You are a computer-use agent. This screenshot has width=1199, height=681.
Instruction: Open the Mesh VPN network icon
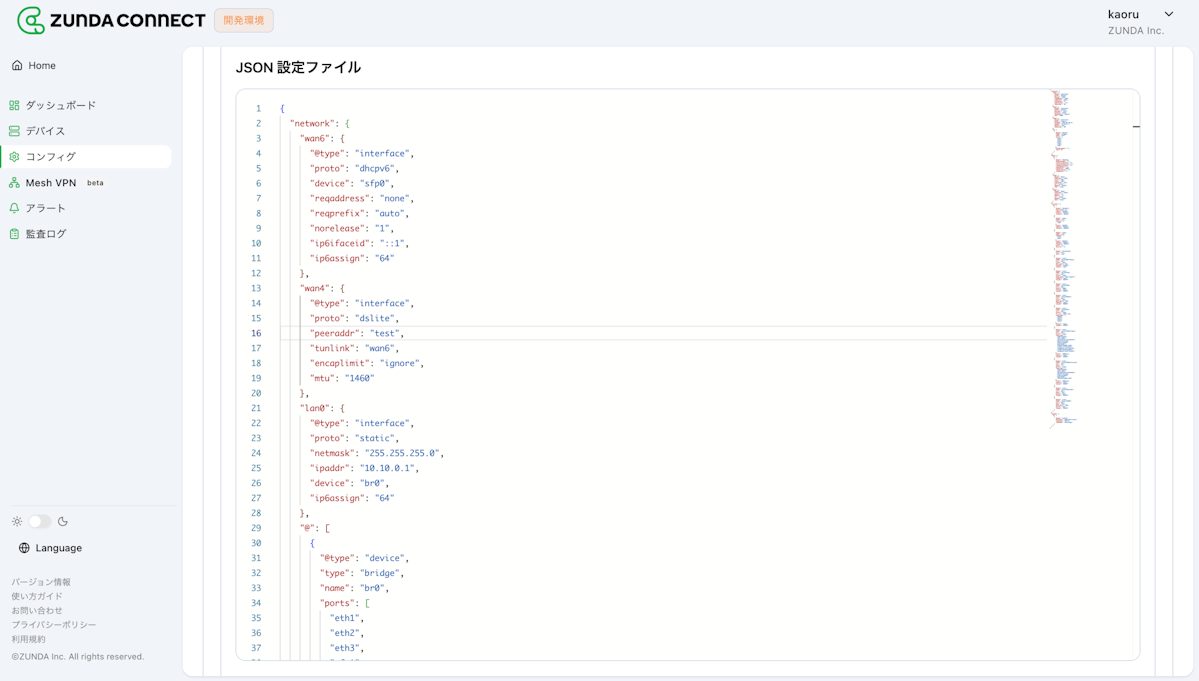(15, 183)
